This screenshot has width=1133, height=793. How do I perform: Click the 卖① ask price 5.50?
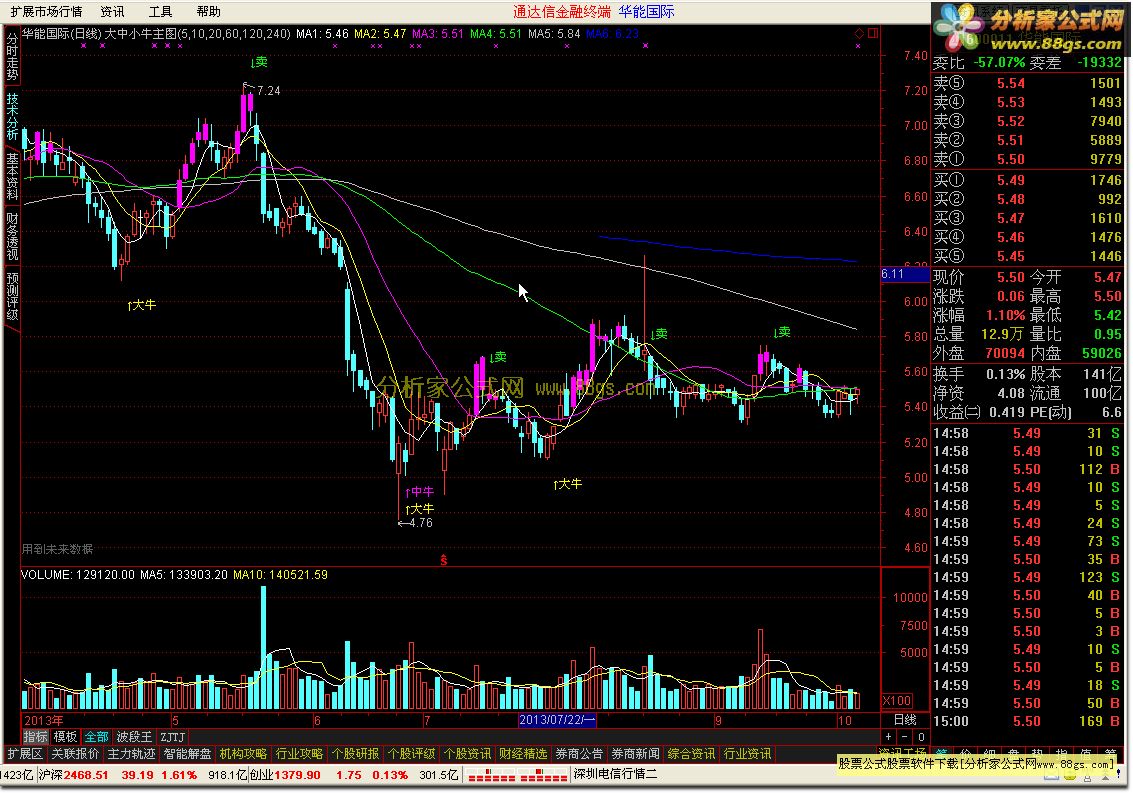pyautogui.click(x=1011, y=159)
